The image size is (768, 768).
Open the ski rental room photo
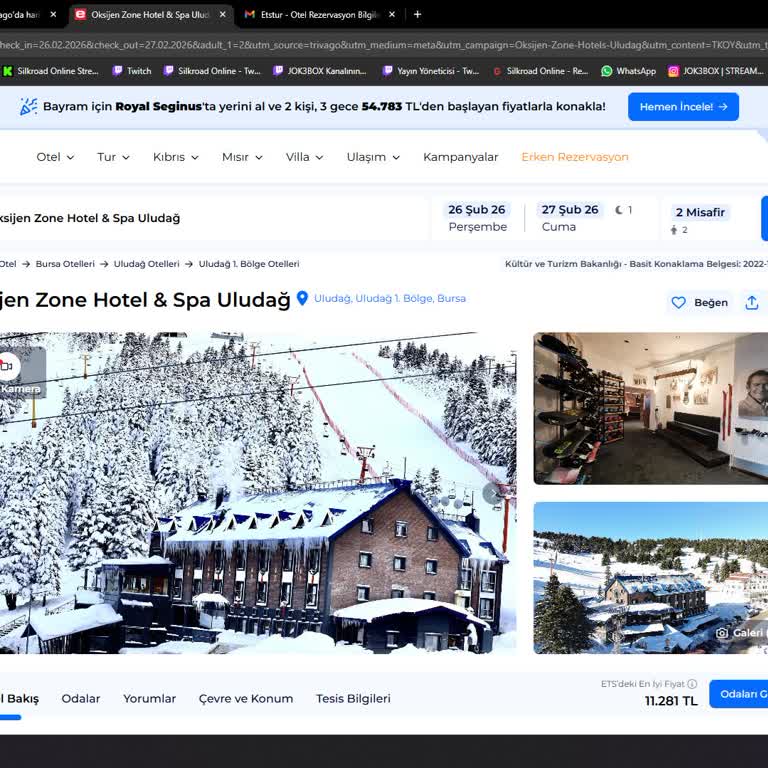[x=650, y=408]
